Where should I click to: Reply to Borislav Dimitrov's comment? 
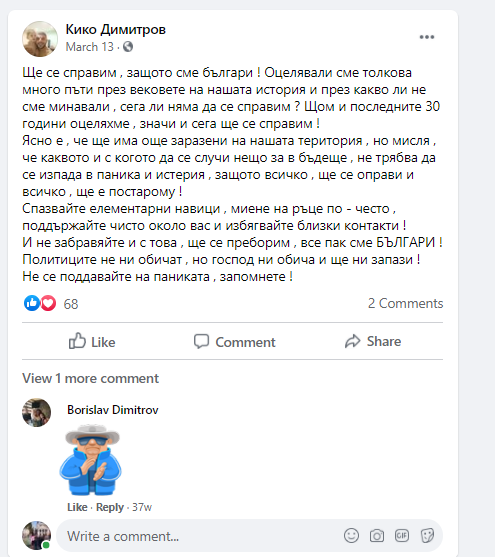(x=110, y=507)
